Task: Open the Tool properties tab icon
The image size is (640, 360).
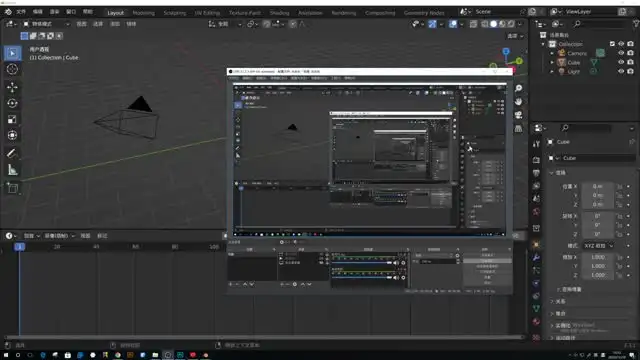Action: (x=536, y=143)
